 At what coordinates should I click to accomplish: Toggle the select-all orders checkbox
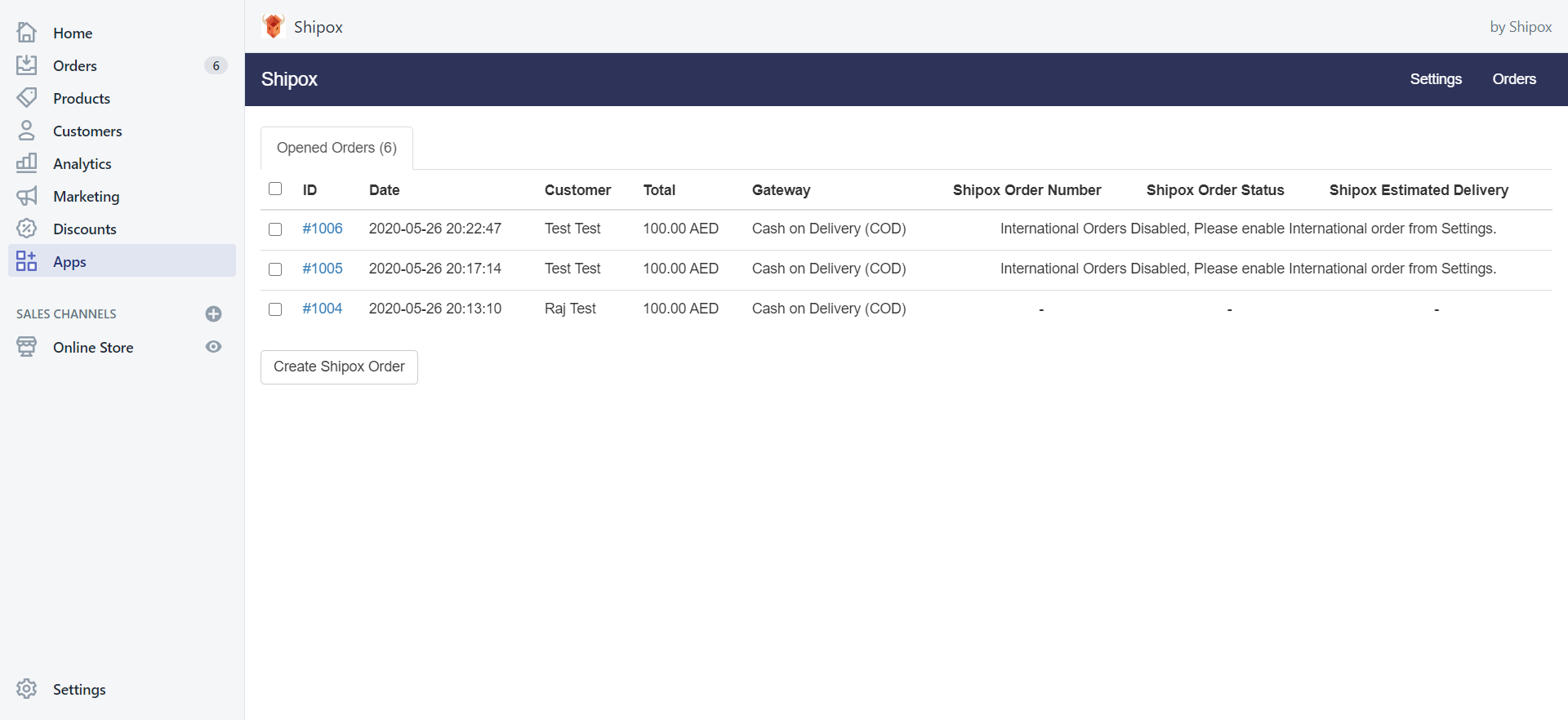[275, 189]
